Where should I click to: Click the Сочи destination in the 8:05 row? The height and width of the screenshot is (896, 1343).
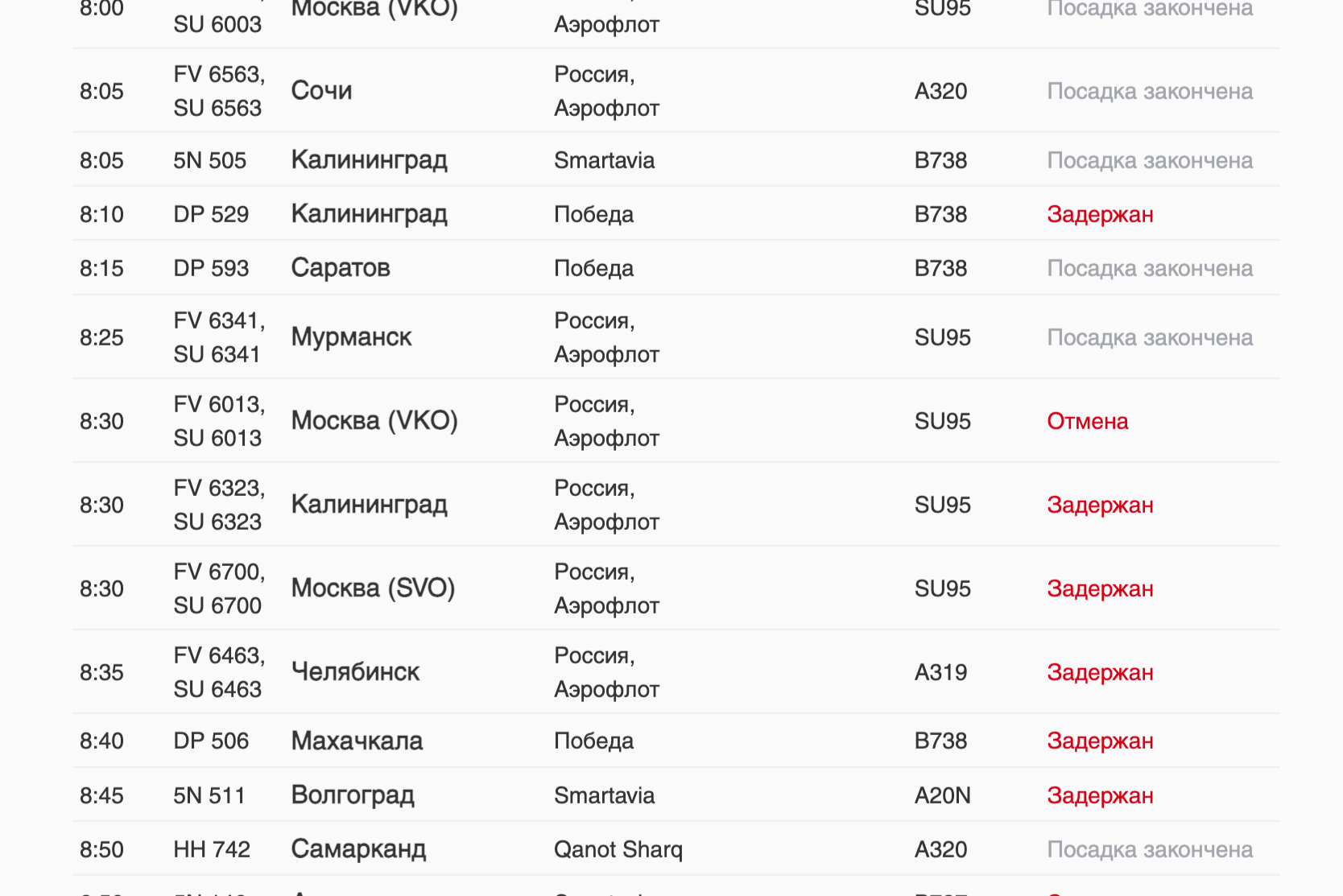pyautogui.click(x=321, y=90)
